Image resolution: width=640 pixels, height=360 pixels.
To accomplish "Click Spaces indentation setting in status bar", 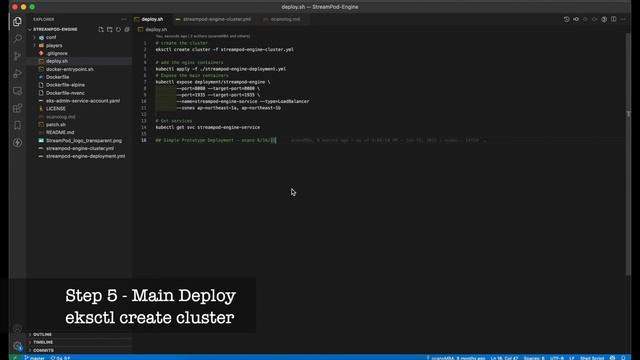I will tap(534, 358).
